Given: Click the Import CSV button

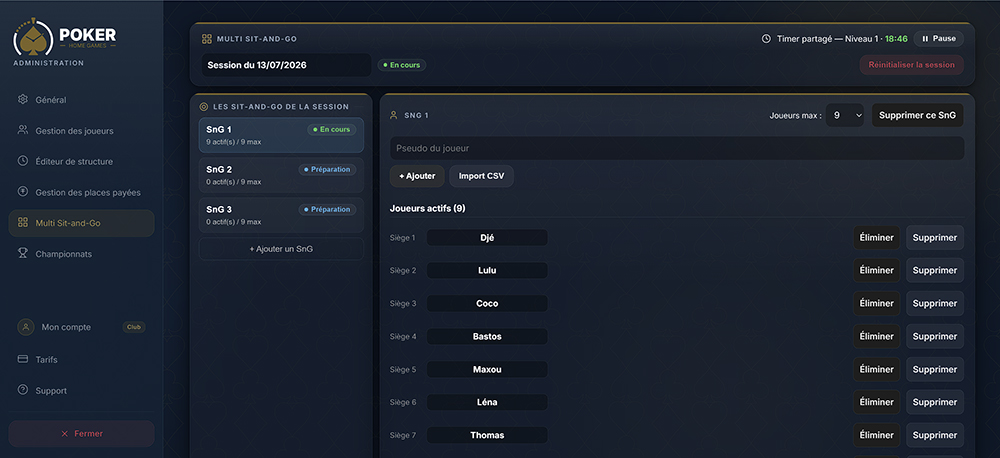Looking at the screenshot, I should [482, 176].
